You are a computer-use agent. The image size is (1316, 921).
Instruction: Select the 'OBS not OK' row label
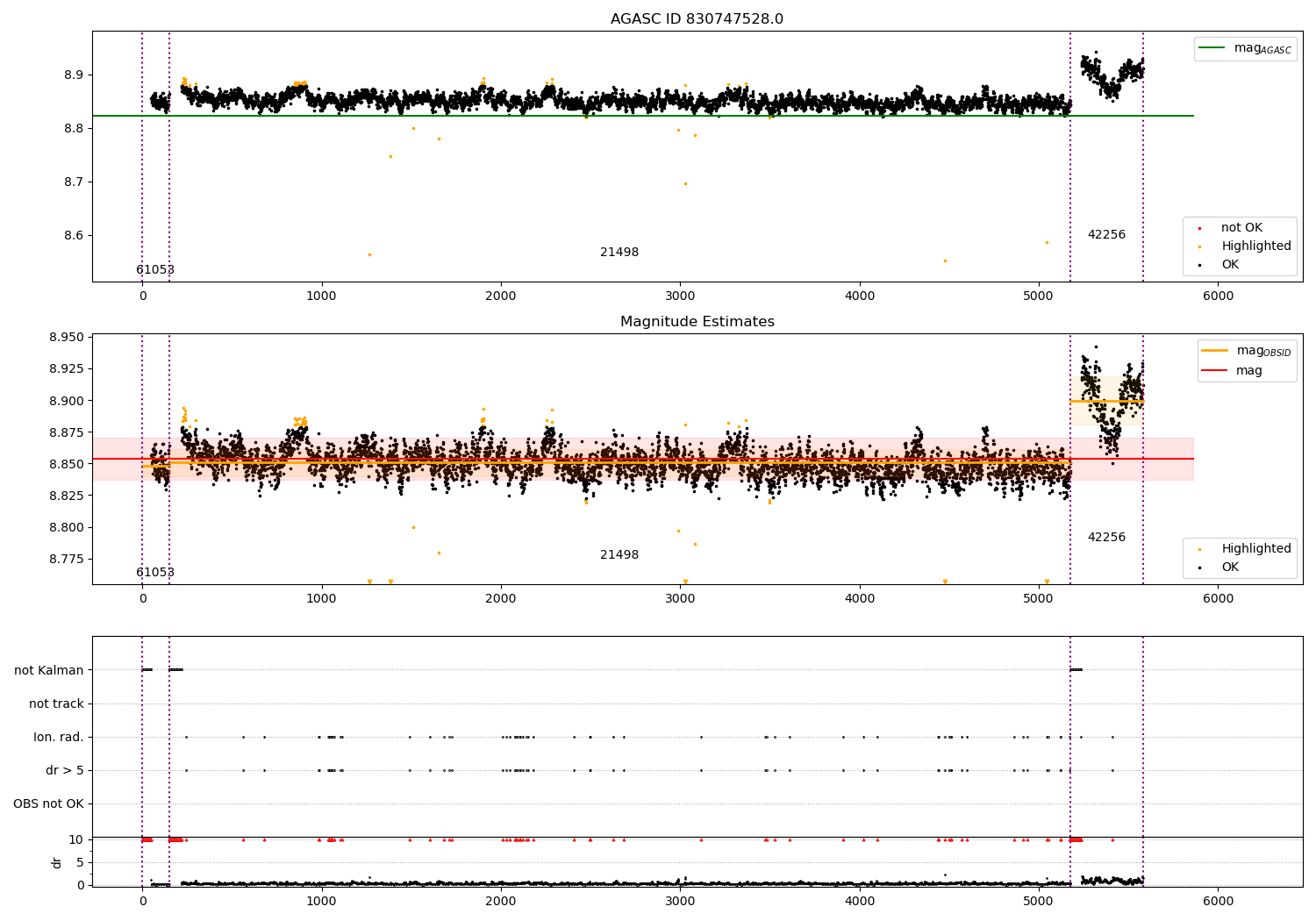tap(48, 803)
